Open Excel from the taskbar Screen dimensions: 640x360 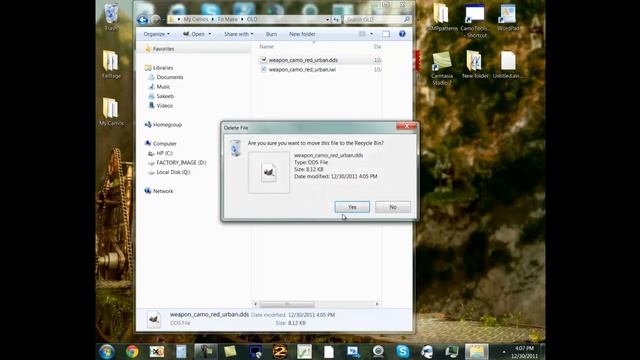coord(157,351)
